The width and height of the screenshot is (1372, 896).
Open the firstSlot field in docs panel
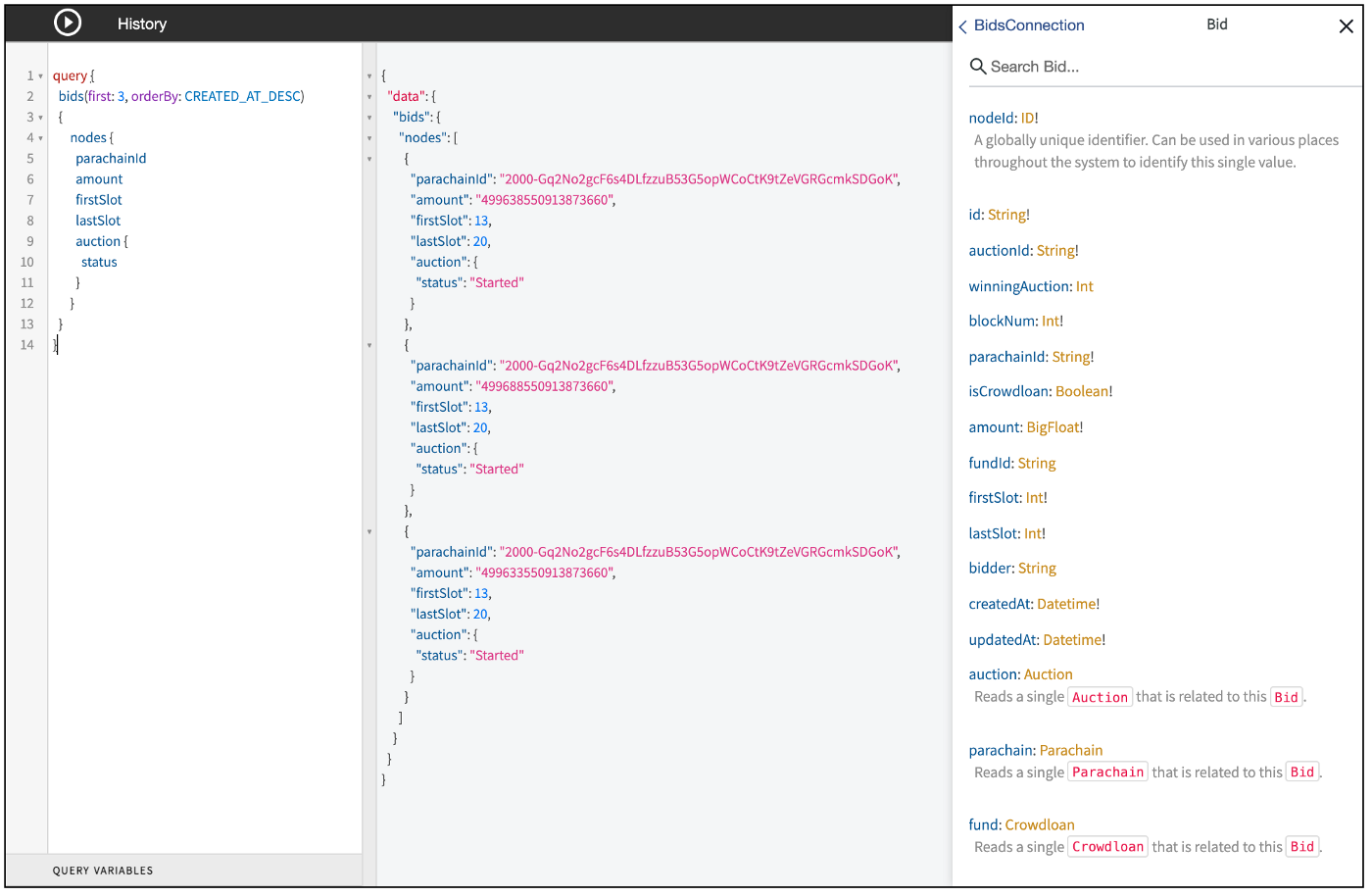click(x=995, y=497)
